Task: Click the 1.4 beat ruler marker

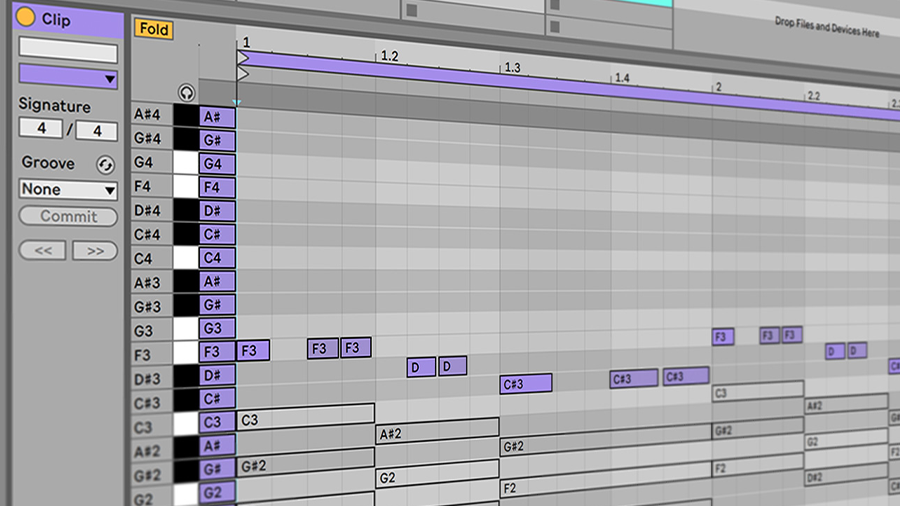Action: pos(622,77)
